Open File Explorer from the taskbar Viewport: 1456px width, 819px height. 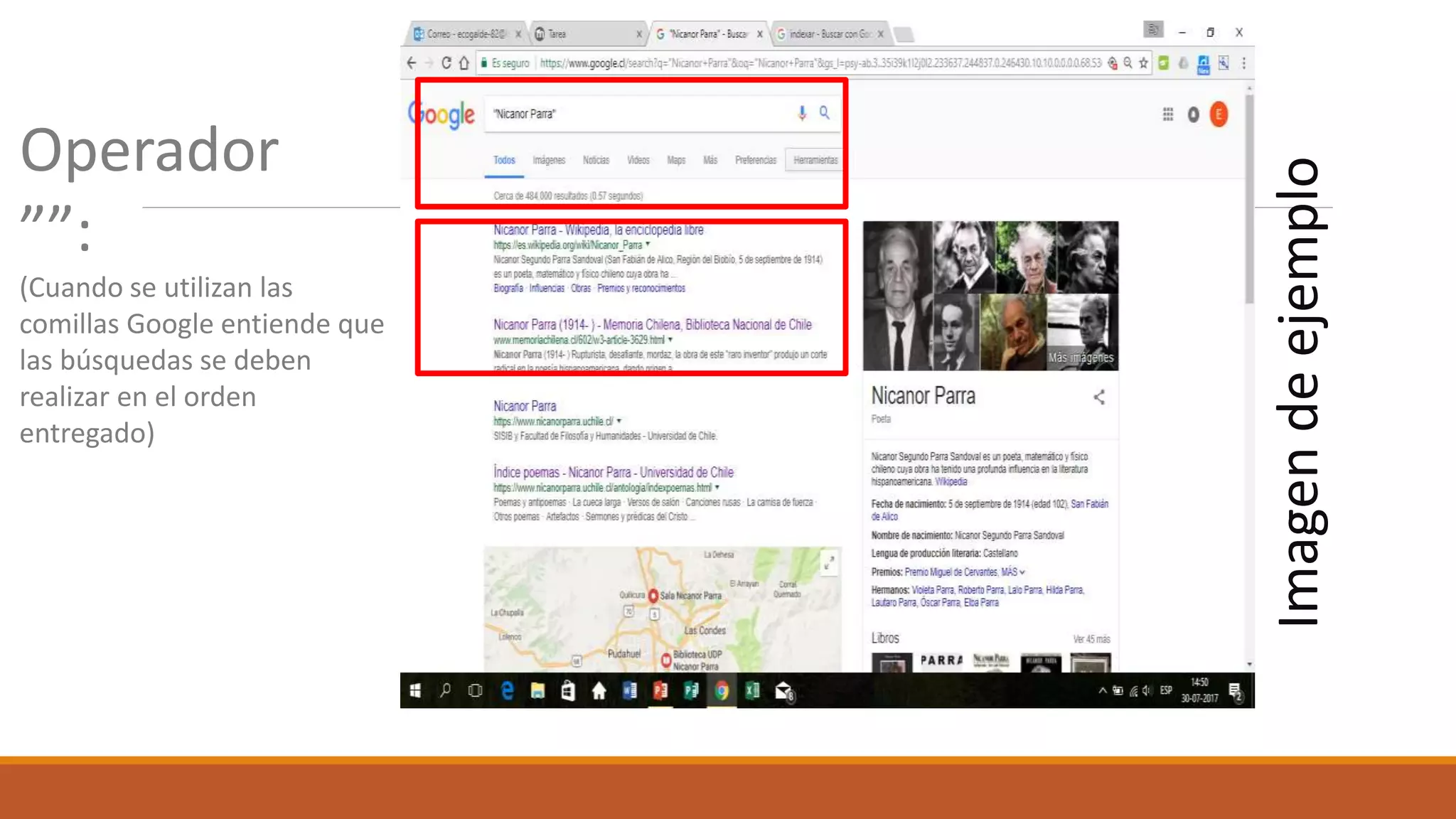pyautogui.click(x=537, y=690)
